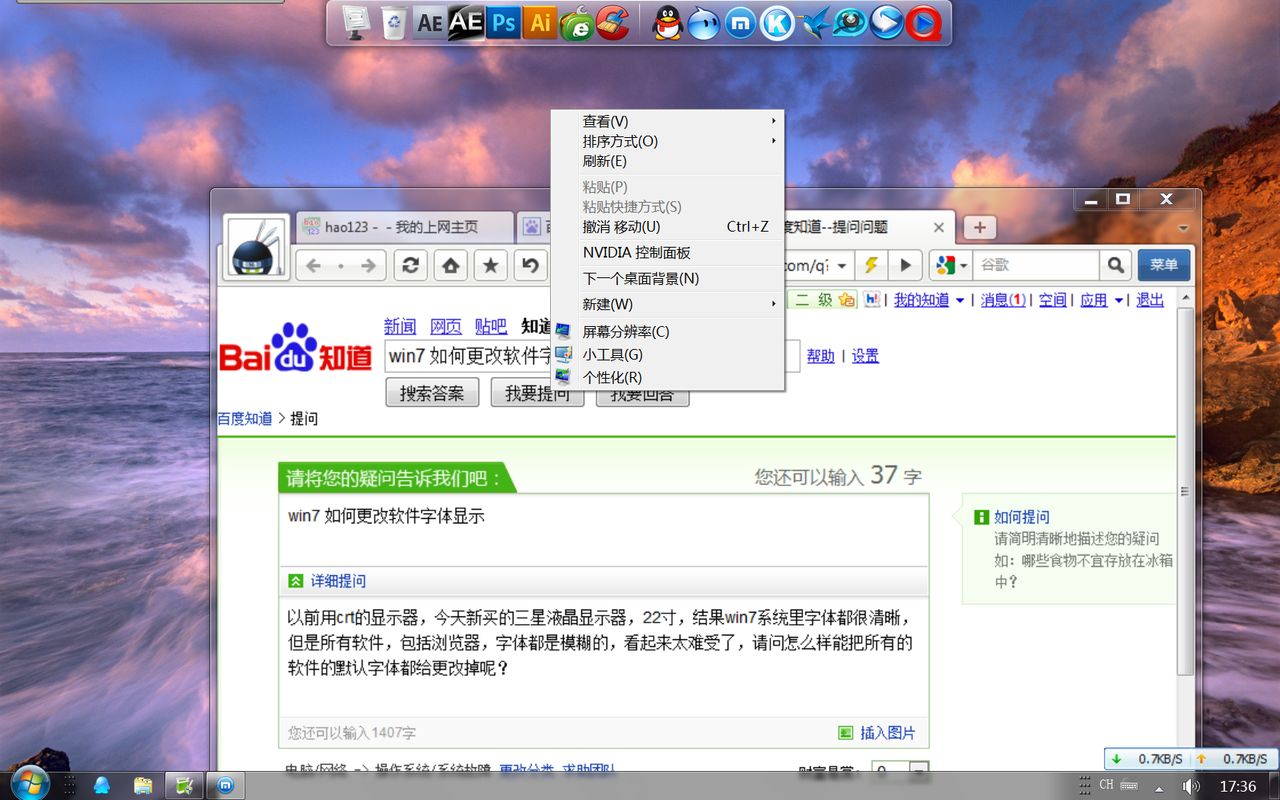The width and height of the screenshot is (1280, 800).
Task: Click the 搜索答案 button
Action: [x=432, y=392]
